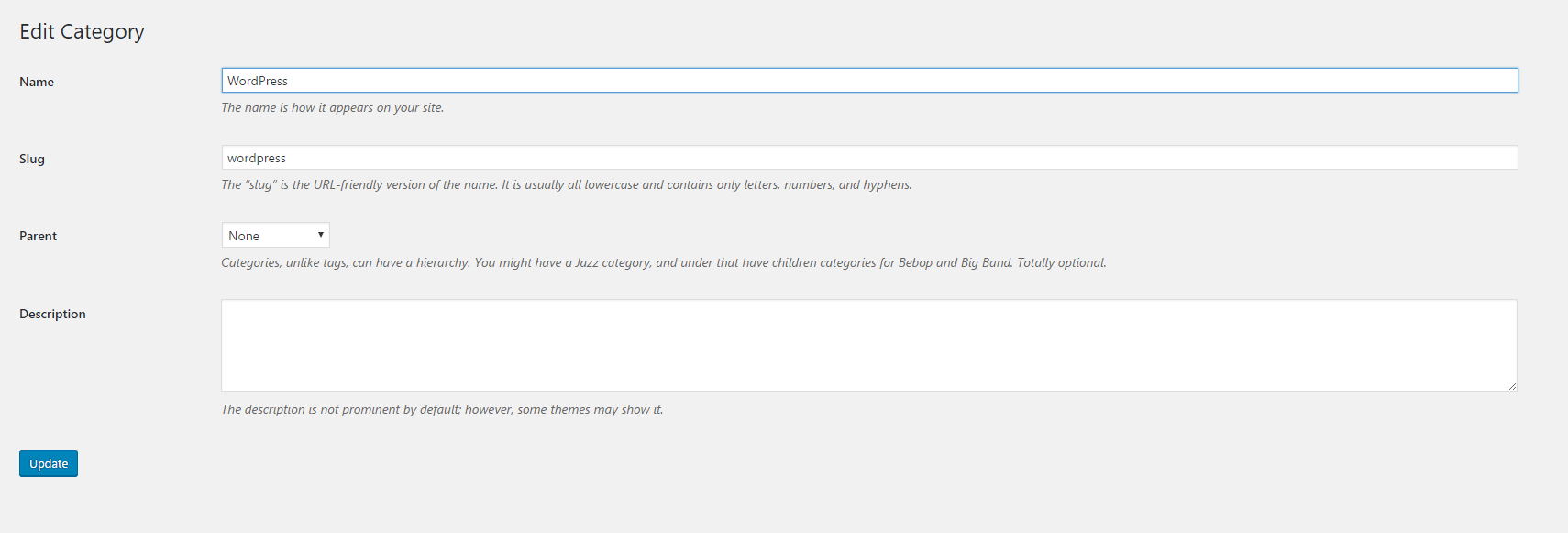Viewport: 1568px width, 533px height.
Task: Click the Description field label
Action: point(52,314)
